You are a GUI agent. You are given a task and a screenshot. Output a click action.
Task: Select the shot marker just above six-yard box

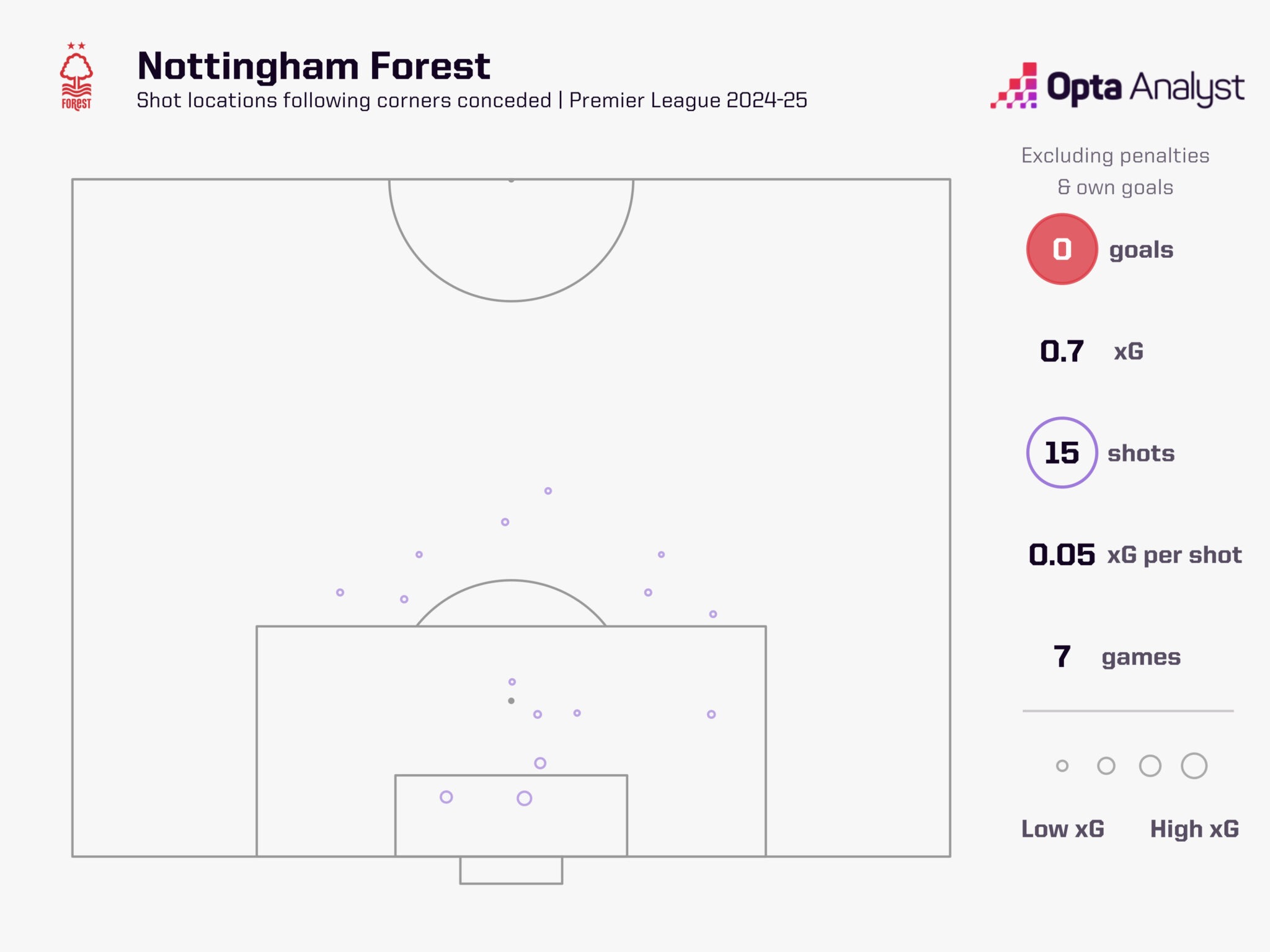540,763
